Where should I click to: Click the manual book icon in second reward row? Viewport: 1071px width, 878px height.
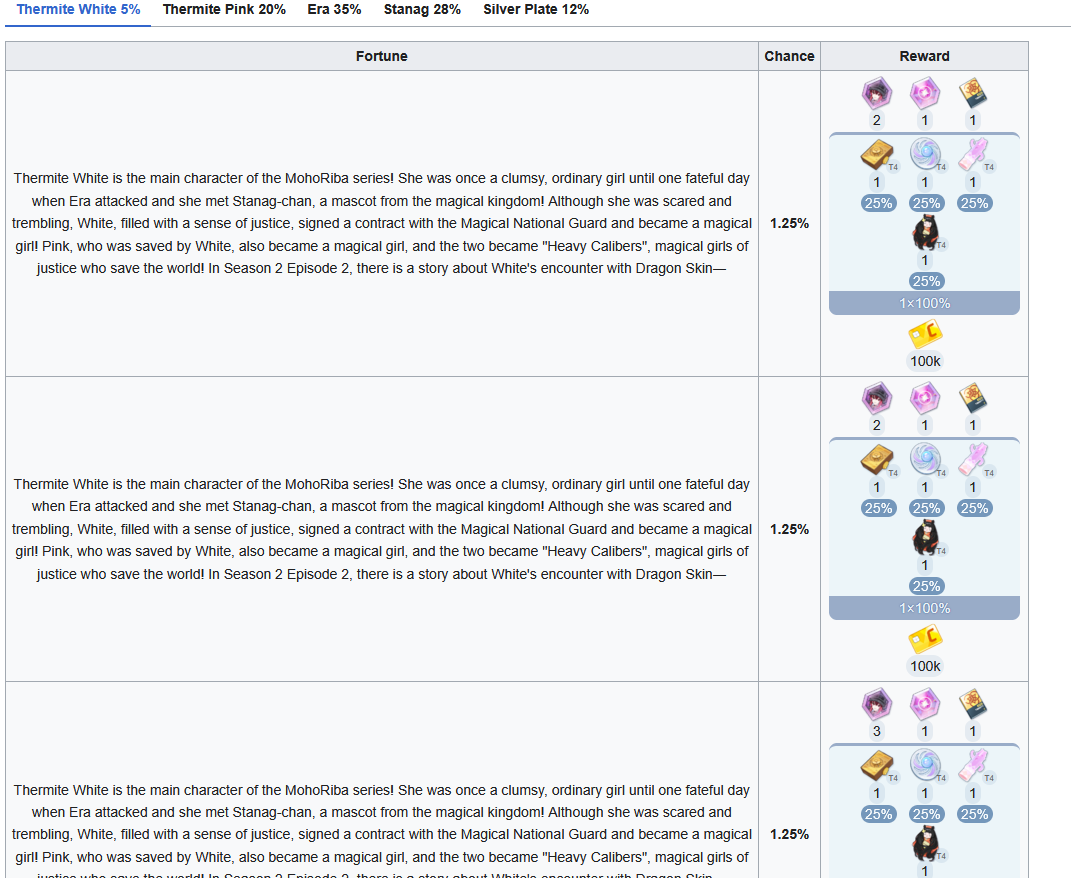click(972, 398)
